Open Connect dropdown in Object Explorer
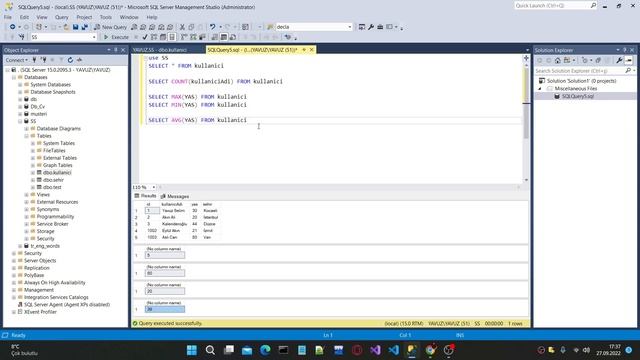Viewport: 640px width, 360px height. [16, 60]
